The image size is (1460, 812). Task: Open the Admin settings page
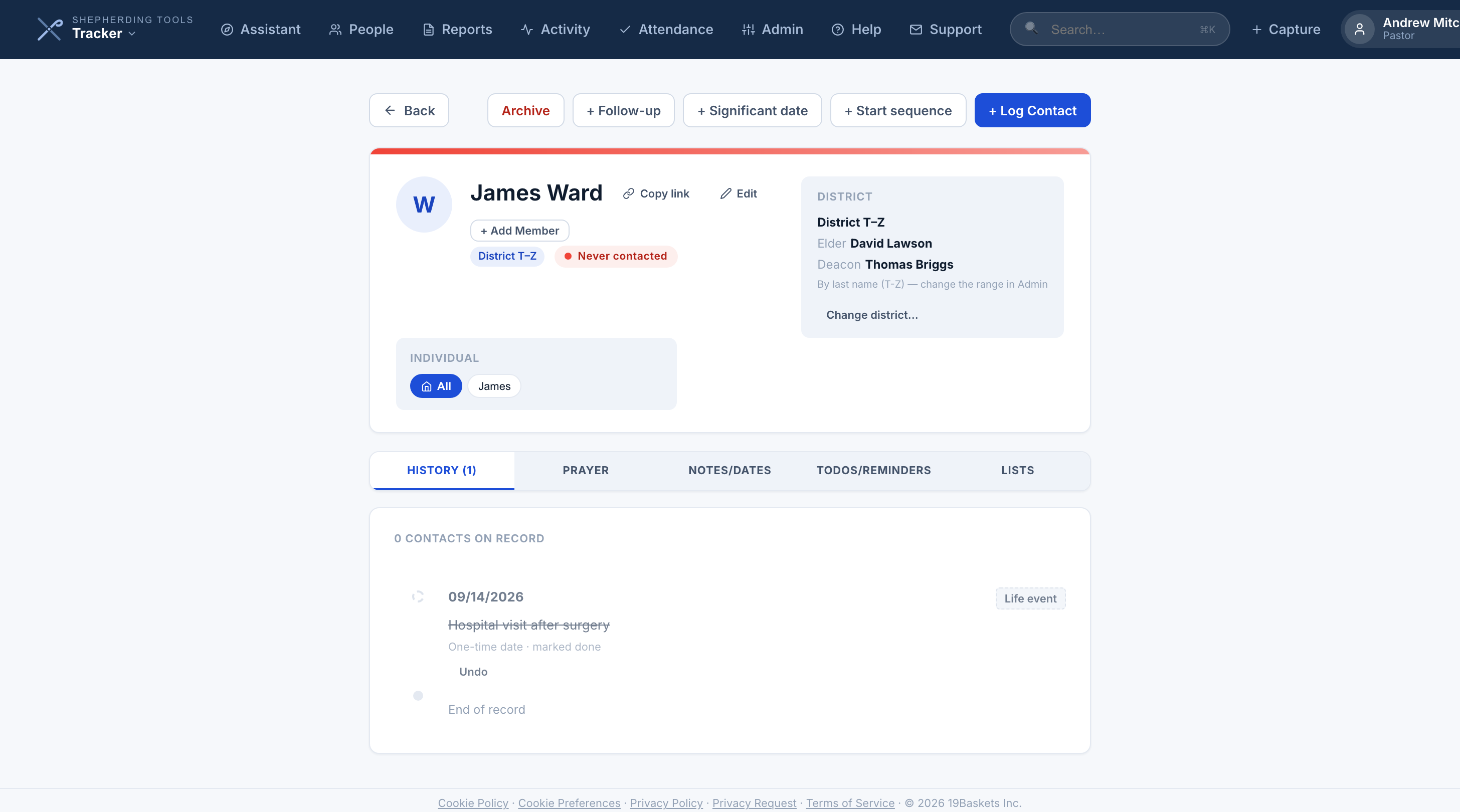click(x=773, y=30)
